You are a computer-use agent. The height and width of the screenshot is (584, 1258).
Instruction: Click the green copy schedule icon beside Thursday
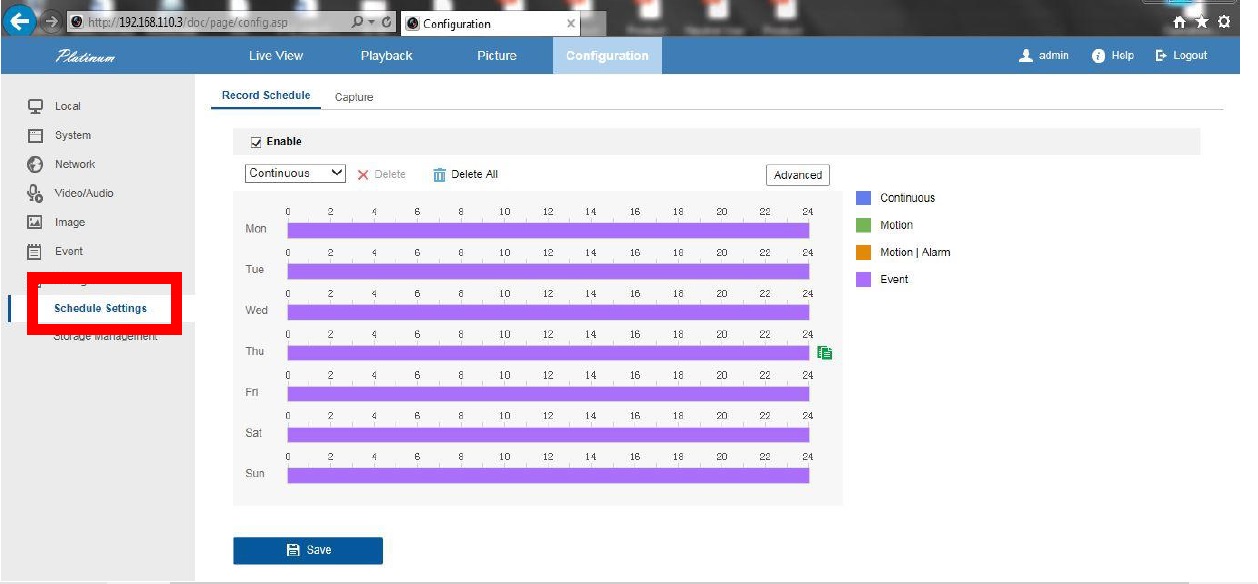point(825,353)
